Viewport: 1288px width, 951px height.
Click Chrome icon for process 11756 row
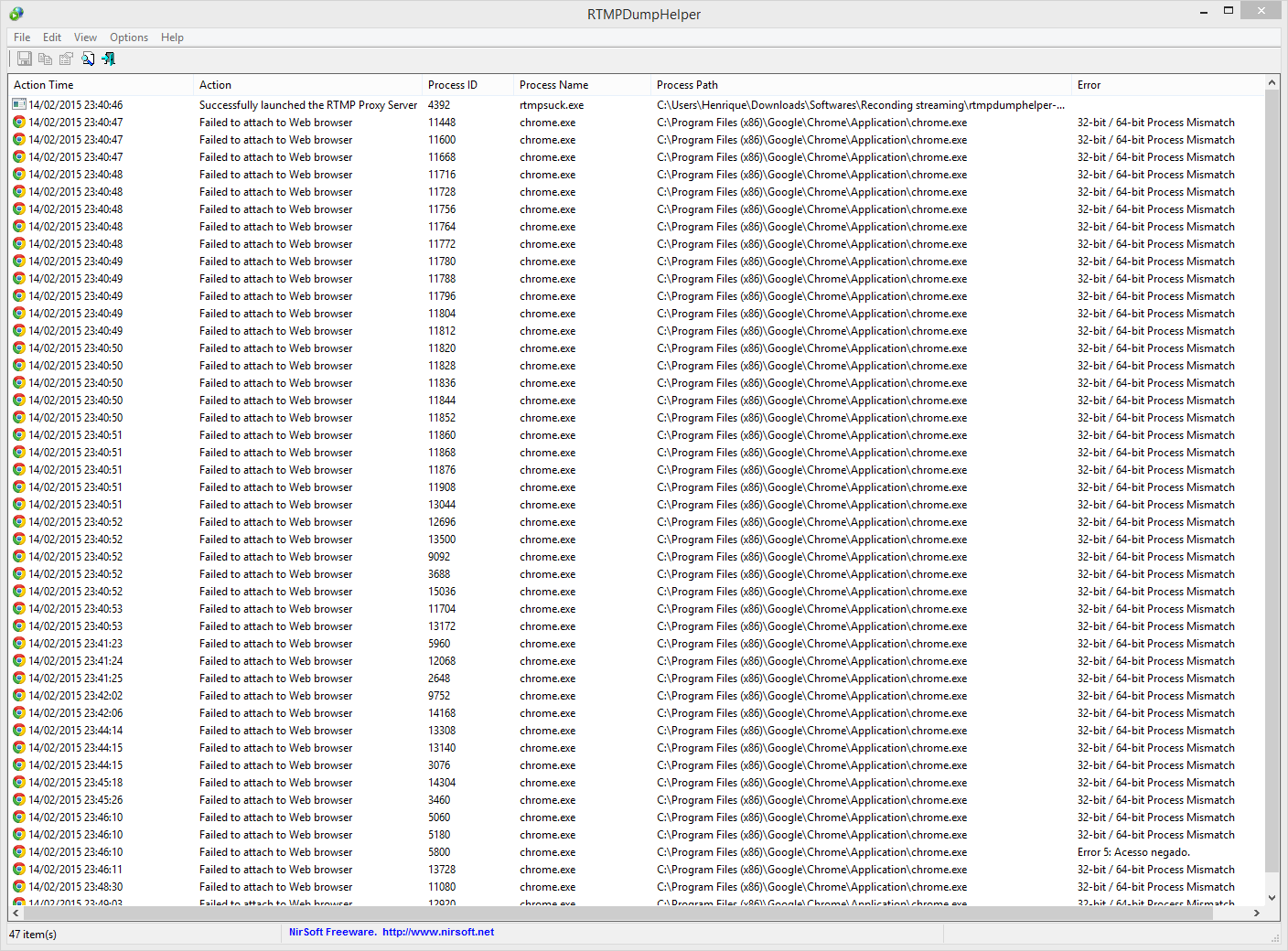pyautogui.click(x=19, y=209)
